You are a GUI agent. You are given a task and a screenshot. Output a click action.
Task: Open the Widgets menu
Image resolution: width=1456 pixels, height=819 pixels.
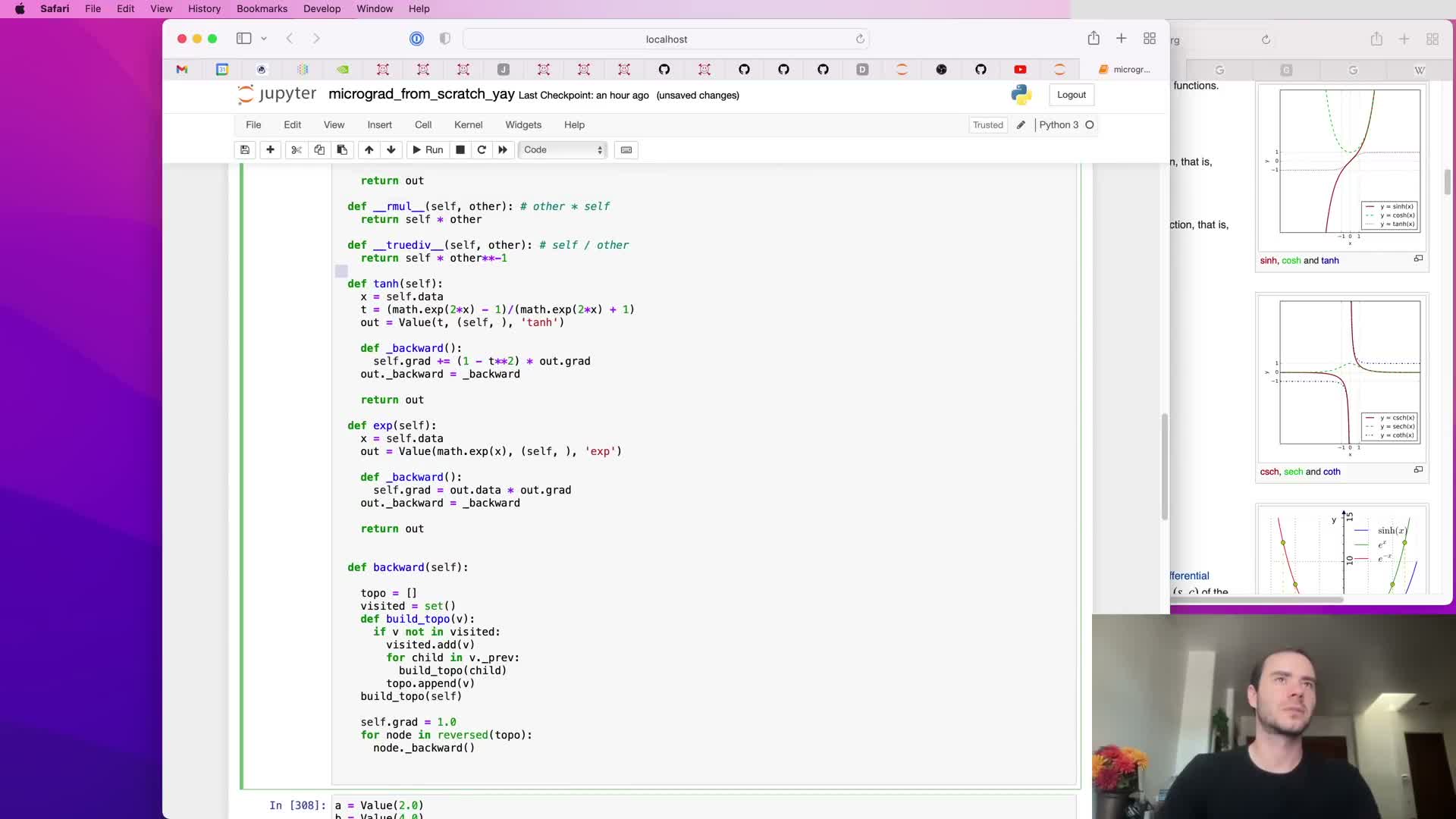click(x=523, y=125)
